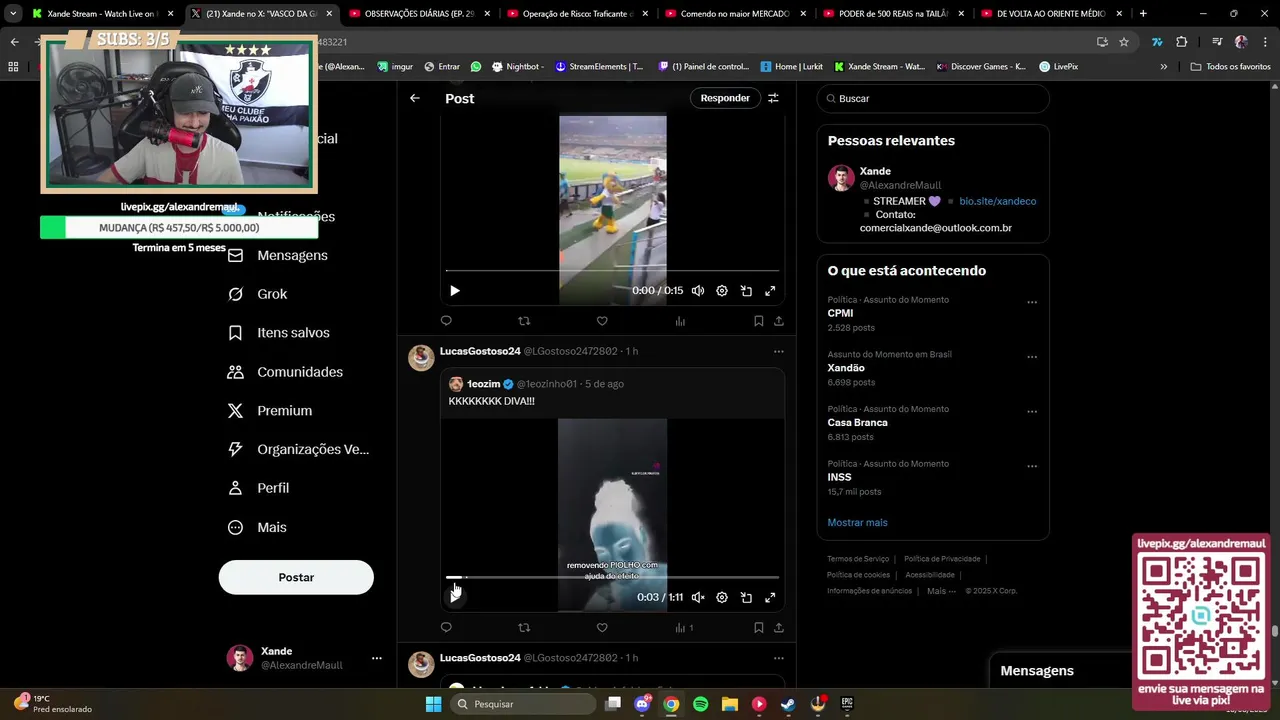Screen dimensions: 1280x720
Task: Unmute the DIVA quoted video
Action: click(x=698, y=597)
